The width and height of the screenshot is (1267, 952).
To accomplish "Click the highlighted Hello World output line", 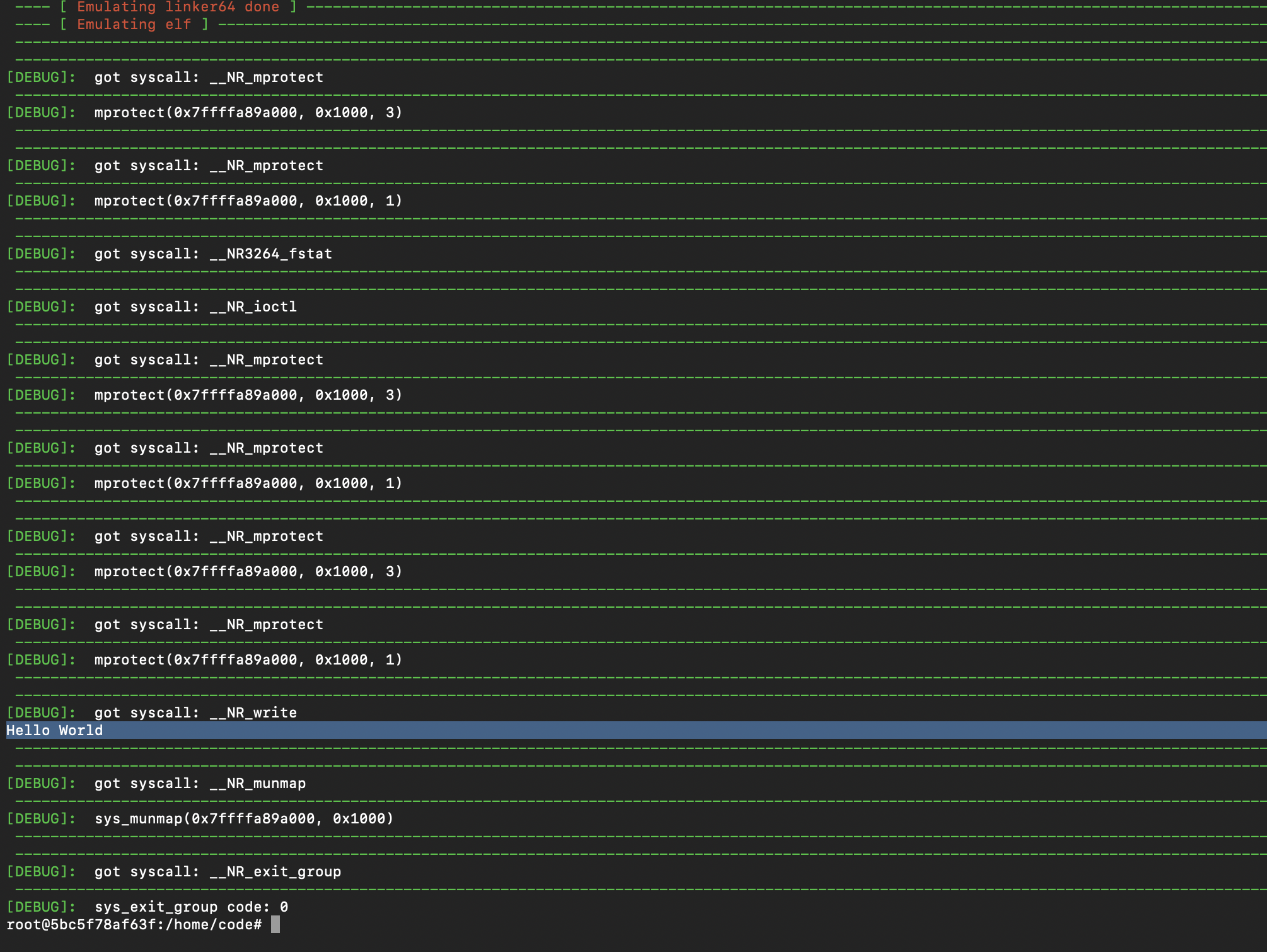I will tap(55, 730).
